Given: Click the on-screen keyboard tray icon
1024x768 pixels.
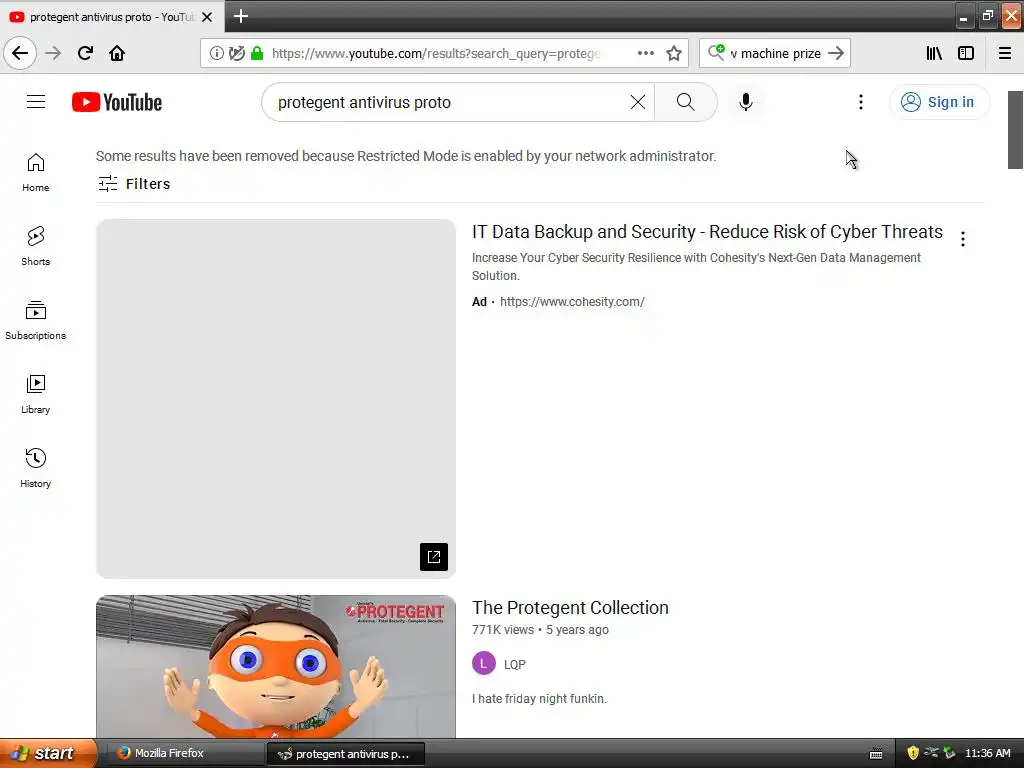Looking at the screenshot, I should [876, 754].
